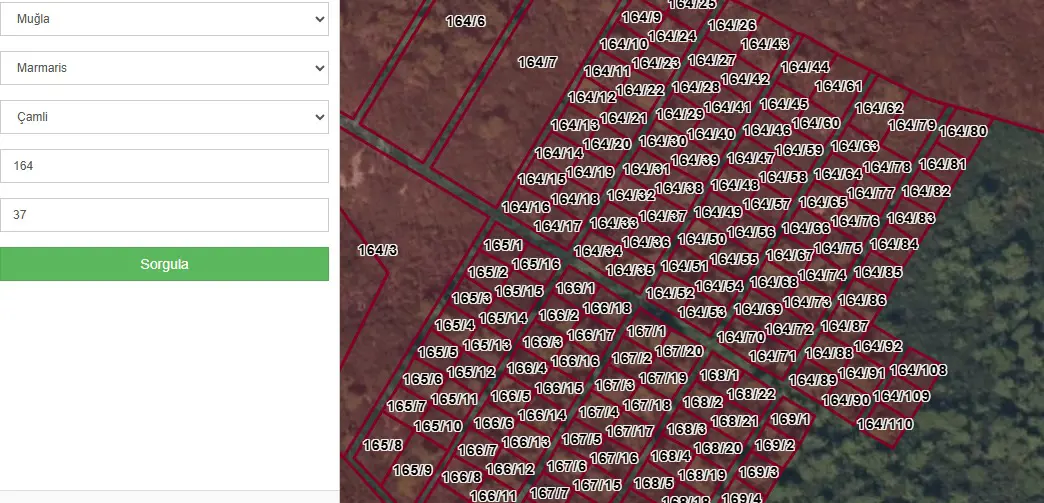The width and height of the screenshot is (1044, 503).
Task: Select parcel label 164/44 on the map
Action: pyautogui.click(x=805, y=67)
